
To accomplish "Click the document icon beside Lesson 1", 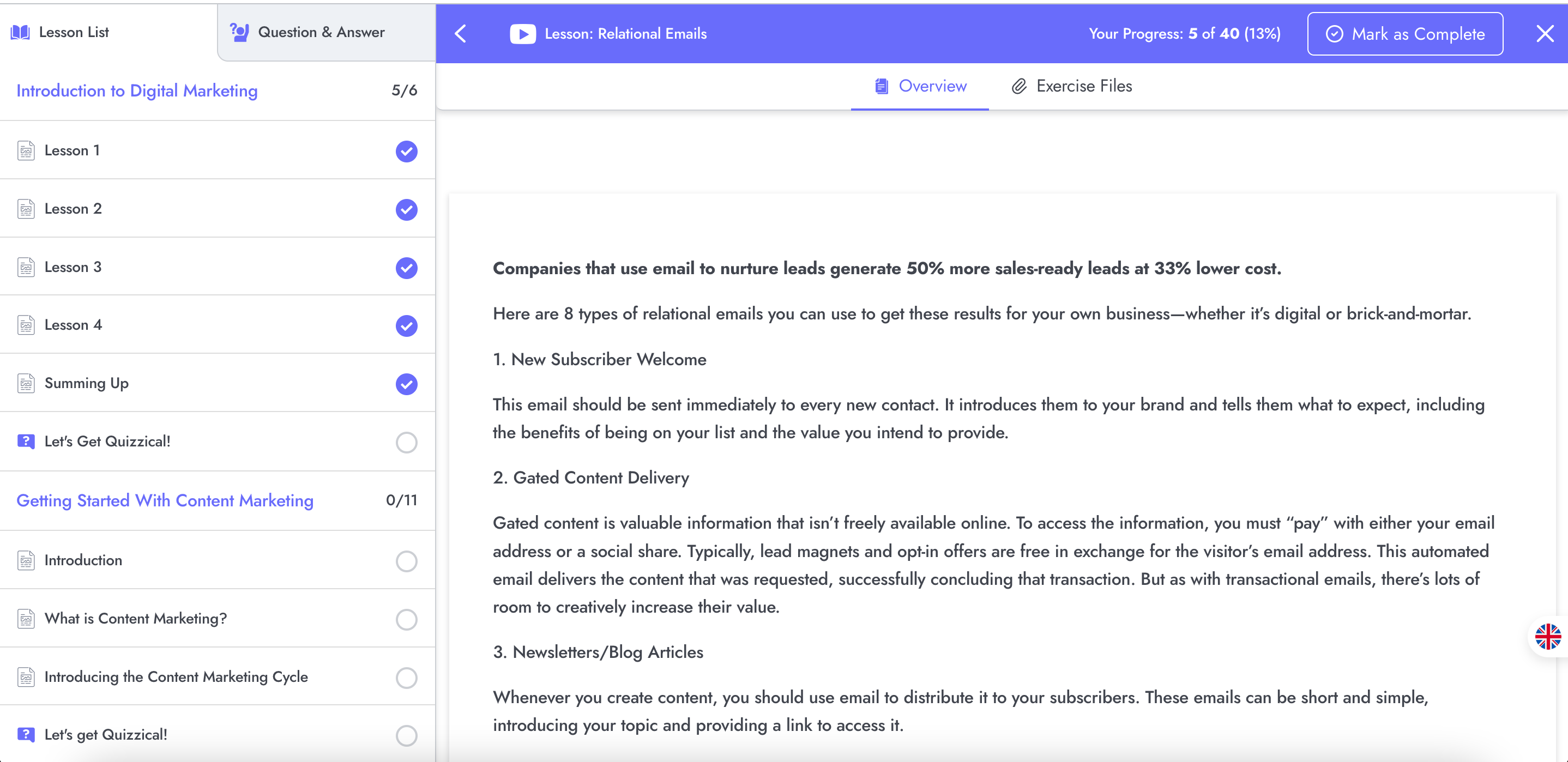I will pos(26,150).
